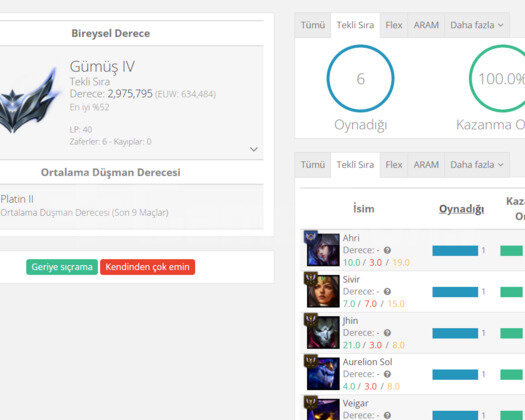This screenshot has width=525, height=420.
Task: Click the help icon beside Sivir's Derece
Action: [x=387, y=291]
